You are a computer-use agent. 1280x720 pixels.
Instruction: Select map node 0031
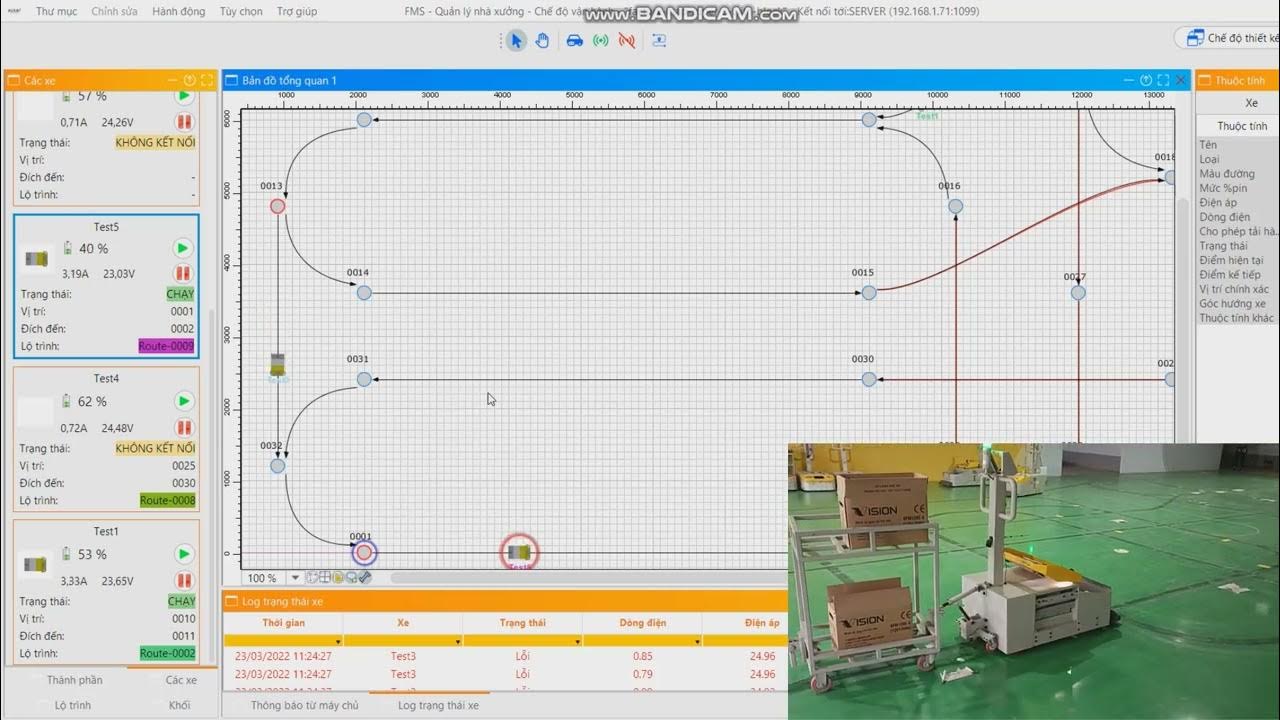[364, 379]
